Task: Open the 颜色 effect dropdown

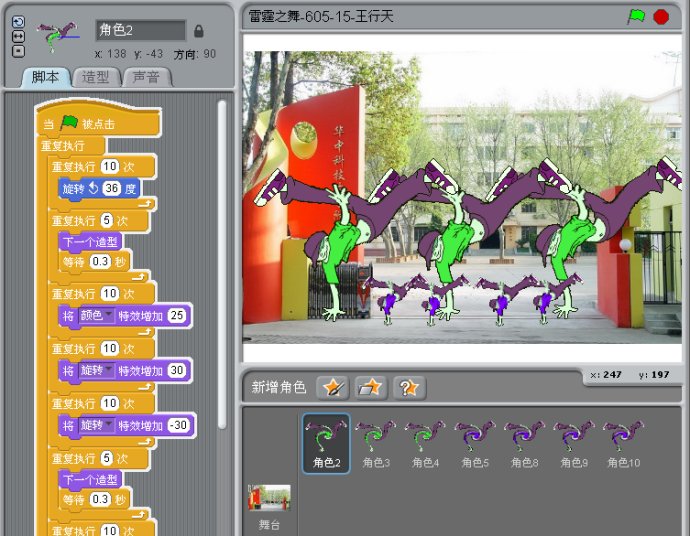Action: pos(96,315)
